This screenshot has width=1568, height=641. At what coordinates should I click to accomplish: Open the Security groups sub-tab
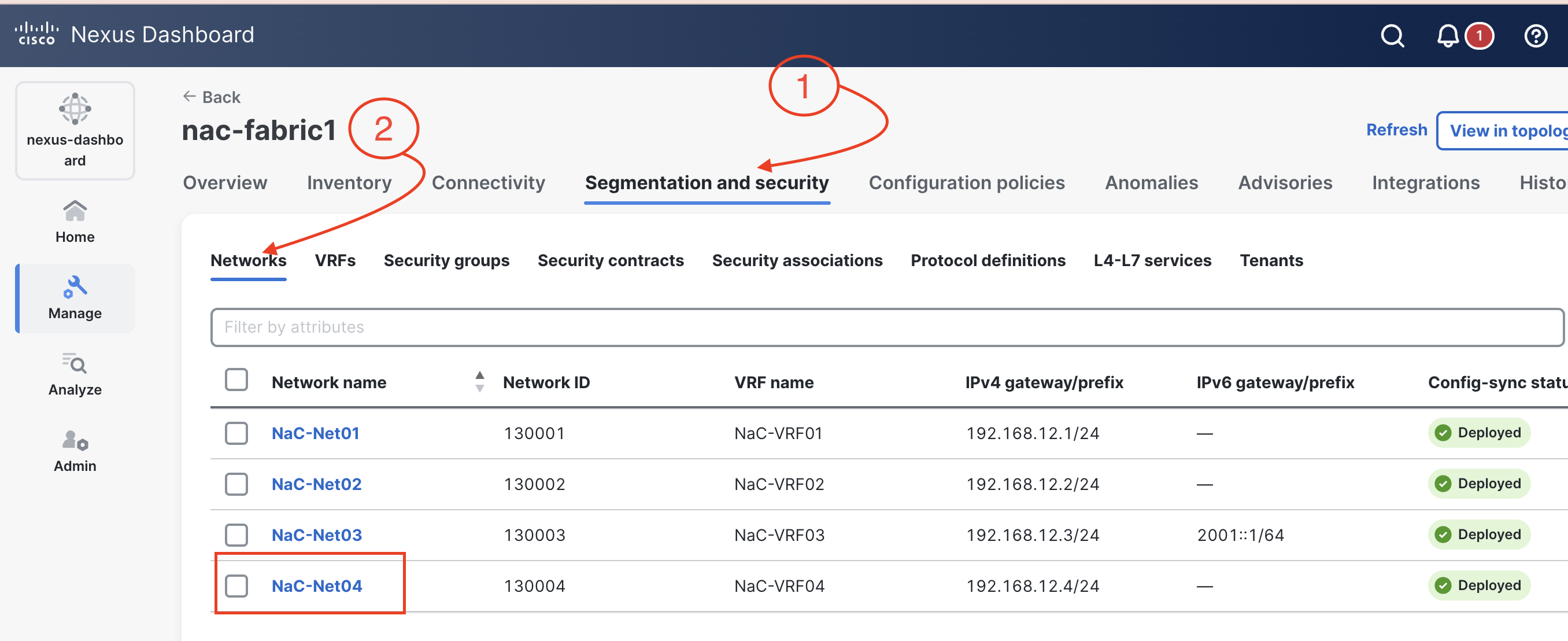(x=446, y=261)
